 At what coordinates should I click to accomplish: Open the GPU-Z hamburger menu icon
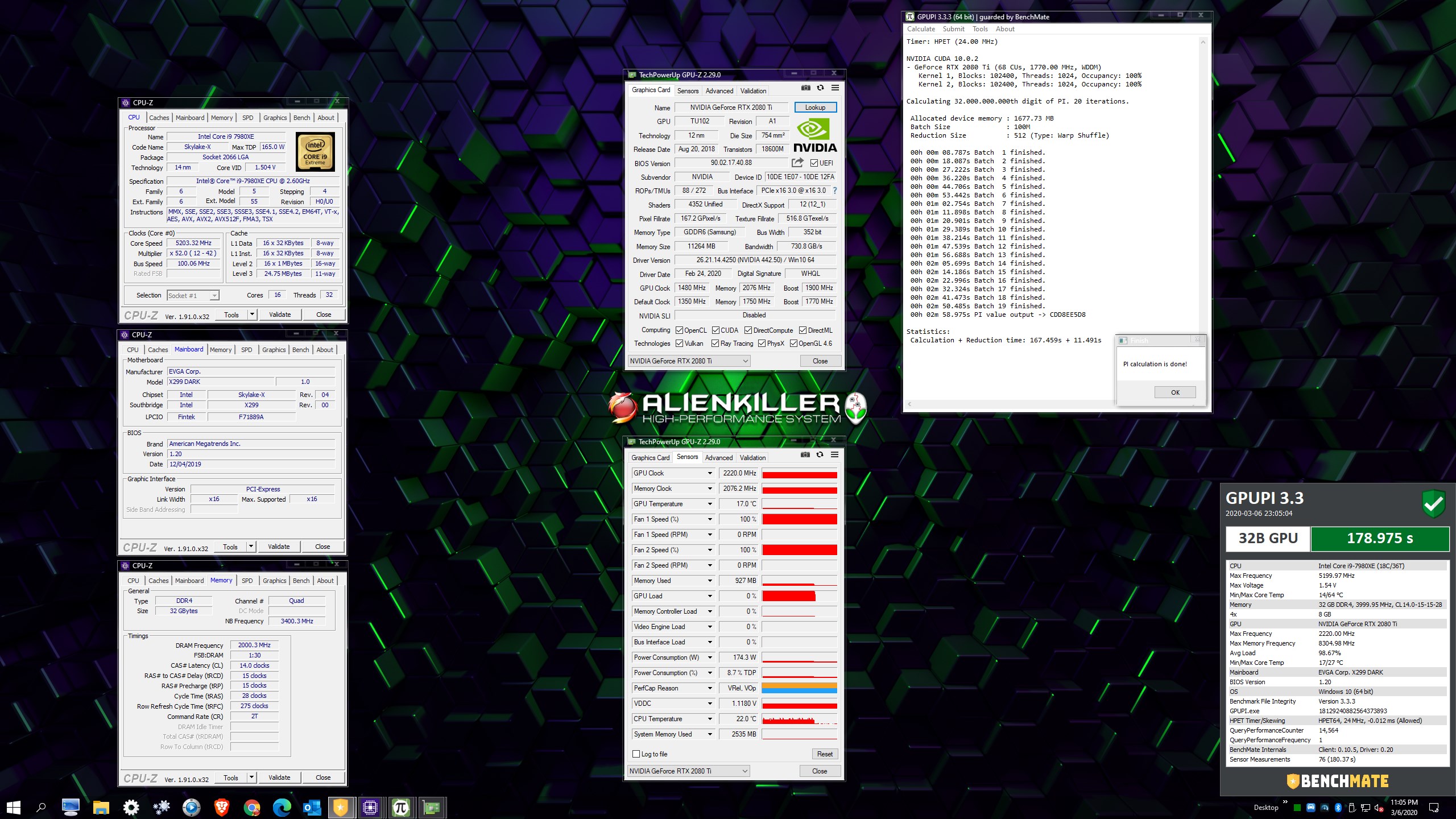[835, 88]
